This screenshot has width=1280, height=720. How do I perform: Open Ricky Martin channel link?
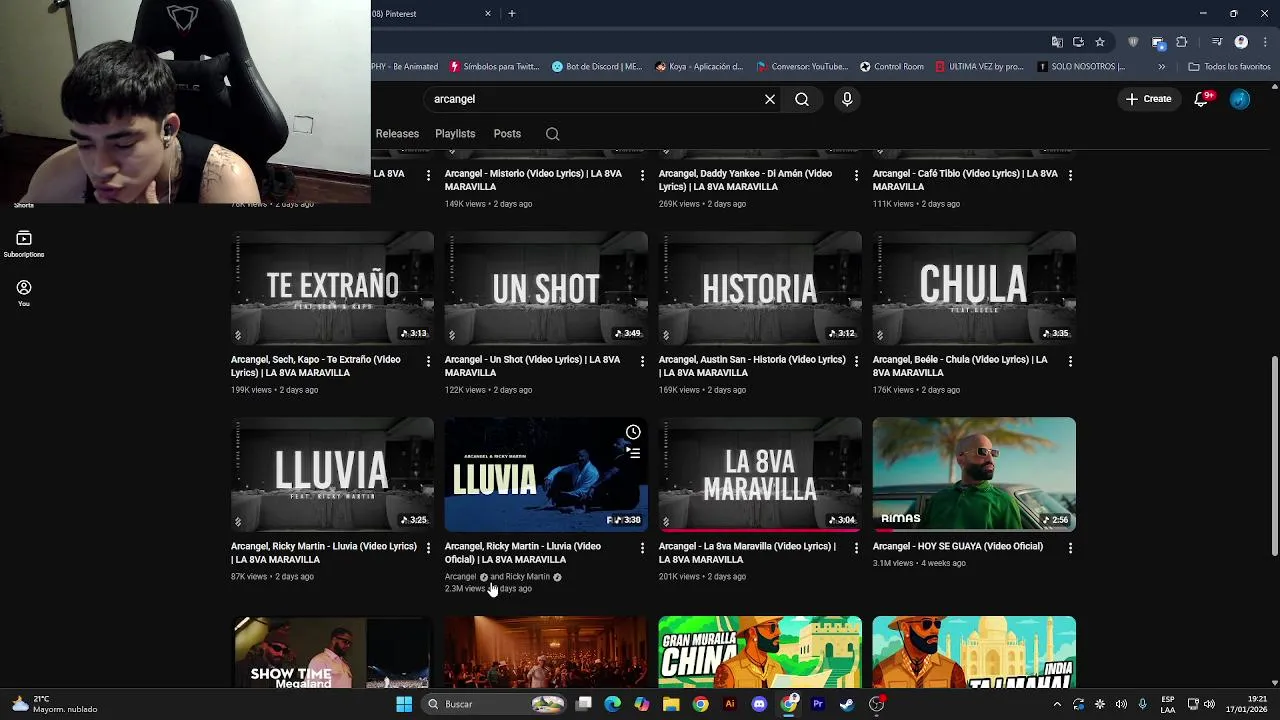pyautogui.click(x=527, y=577)
